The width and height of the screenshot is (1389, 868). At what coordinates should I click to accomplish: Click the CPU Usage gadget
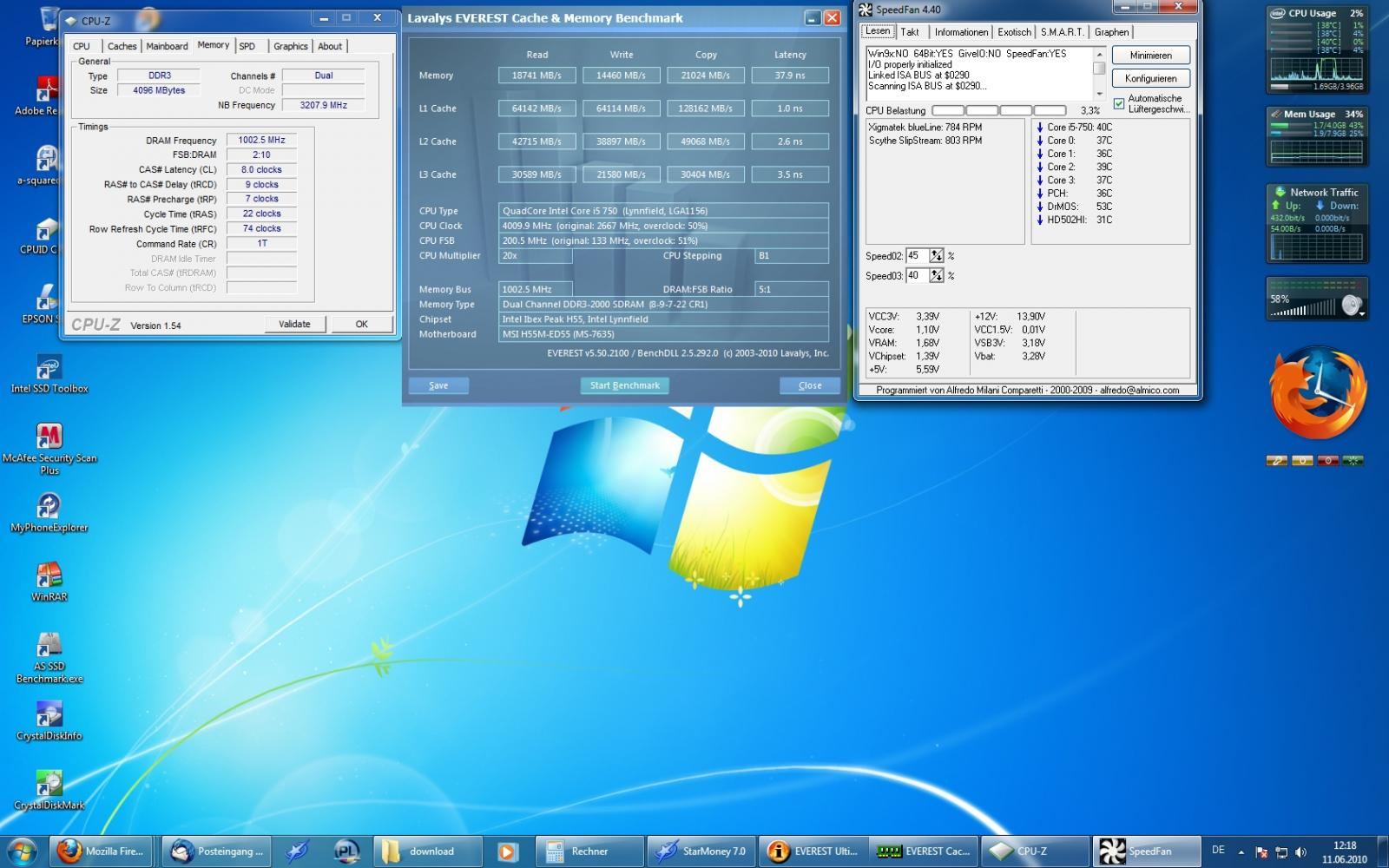click(1317, 50)
